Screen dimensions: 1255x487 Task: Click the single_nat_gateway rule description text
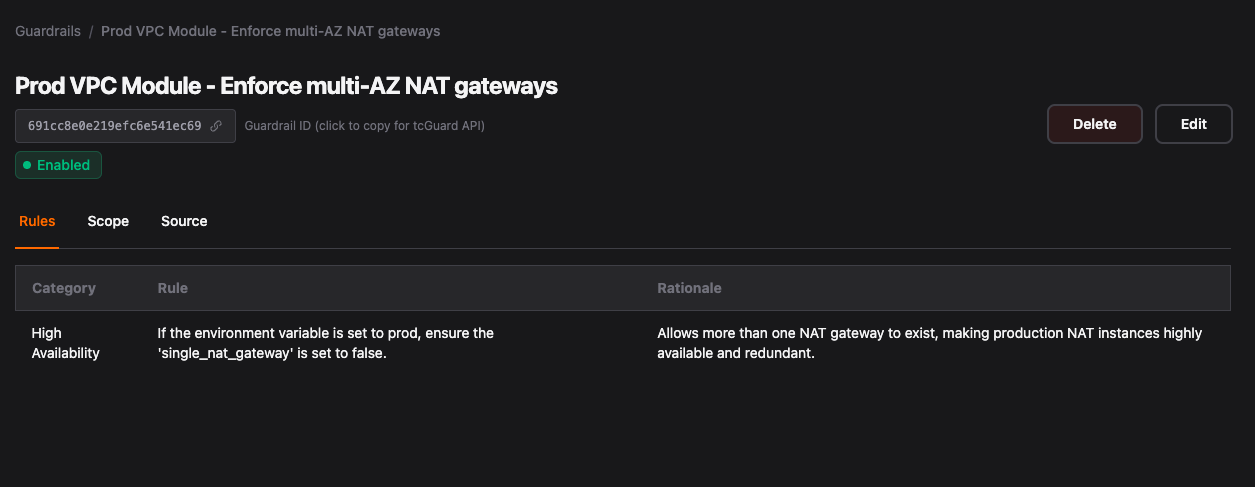coord(325,343)
